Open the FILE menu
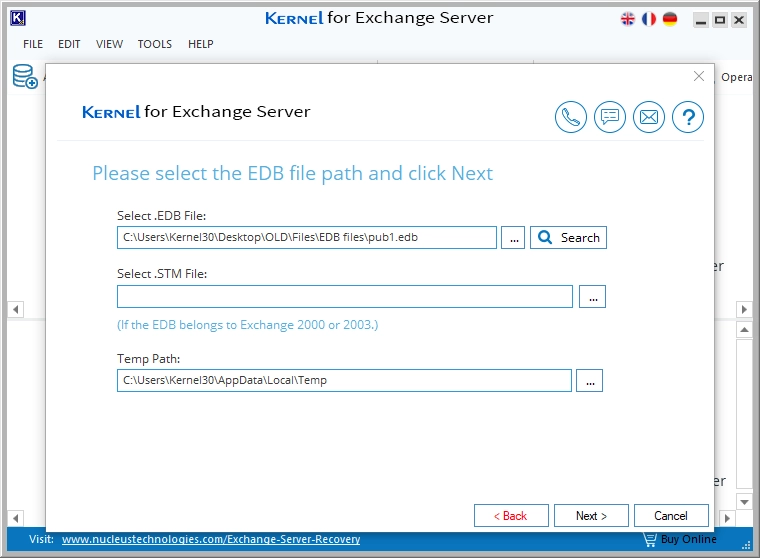The height and width of the screenshot is (558, 760). 33,44
